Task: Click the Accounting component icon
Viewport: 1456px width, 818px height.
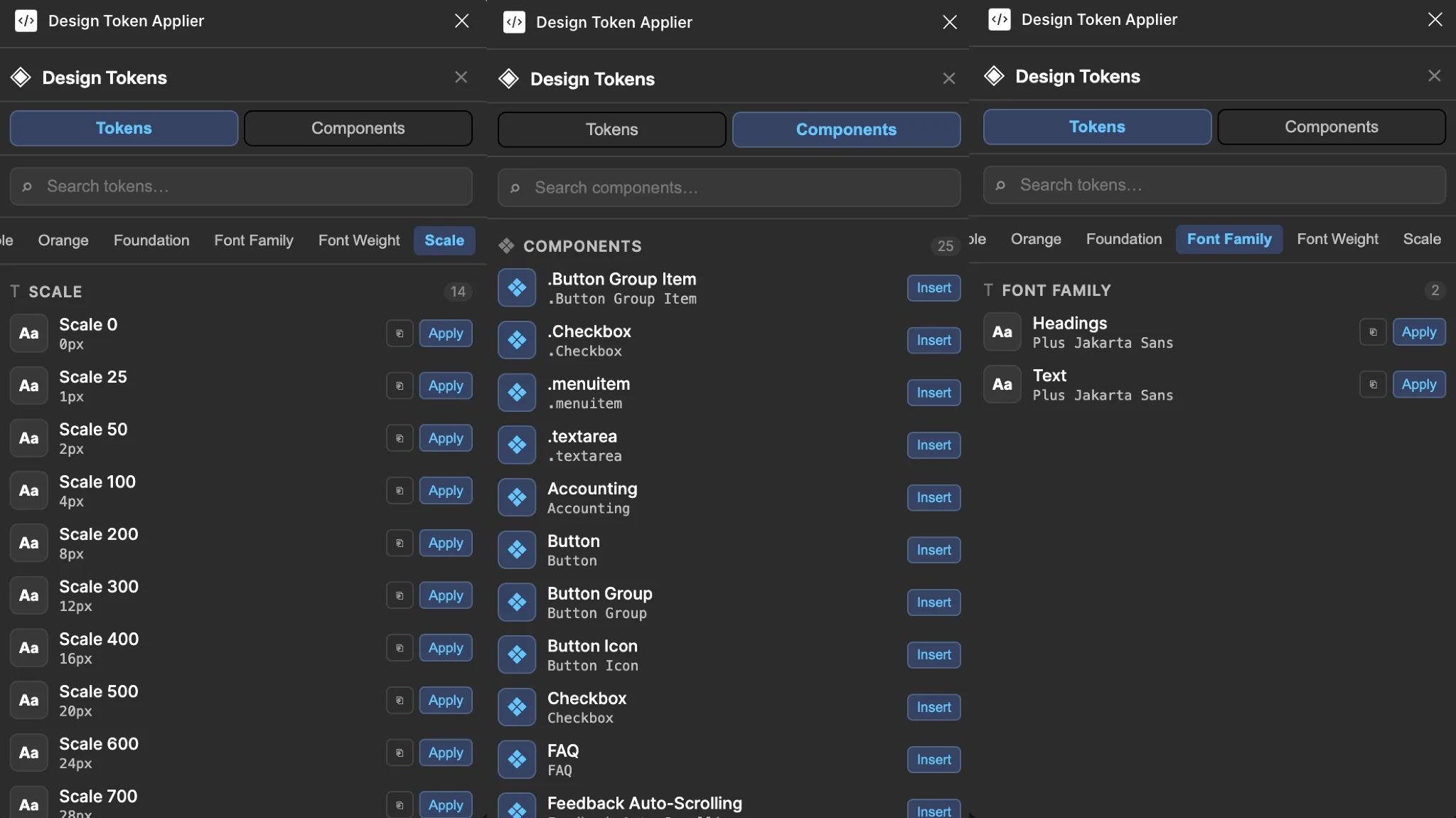Action: (517, 498)
